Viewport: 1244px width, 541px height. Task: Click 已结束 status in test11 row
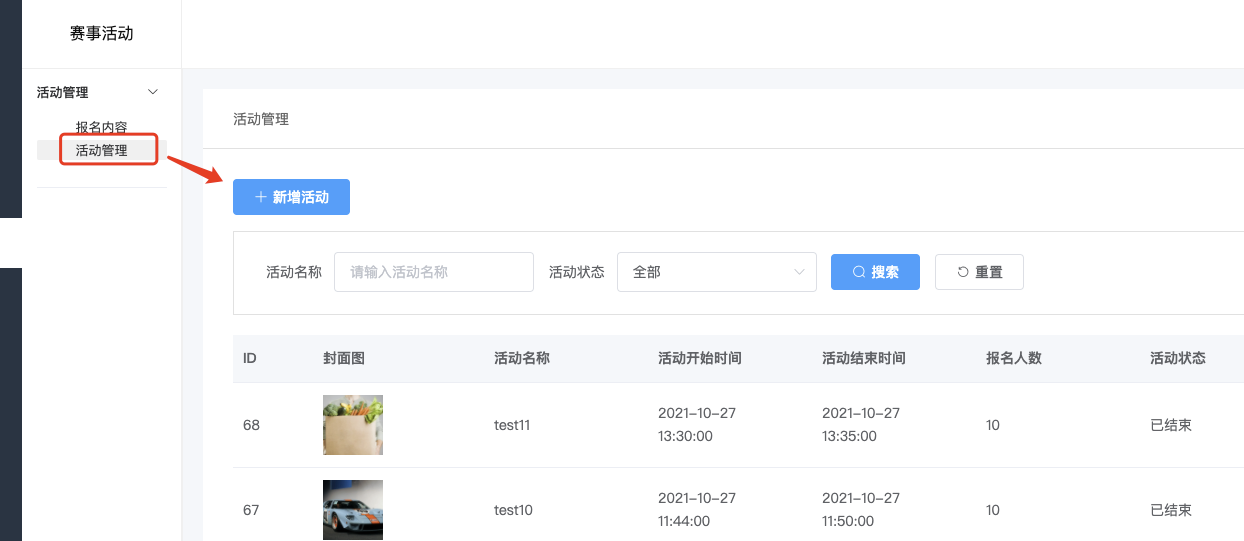pos(1171,425)
